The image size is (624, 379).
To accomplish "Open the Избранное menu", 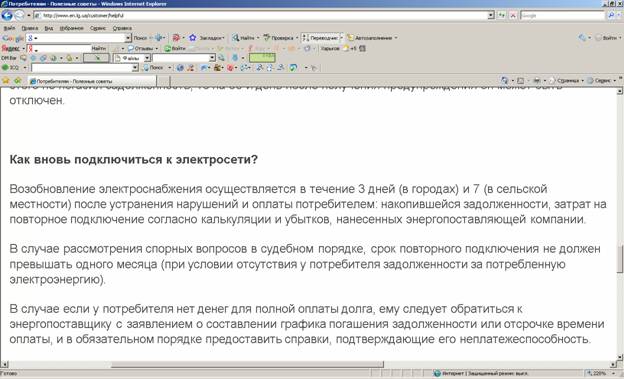I will pos(72,28).
